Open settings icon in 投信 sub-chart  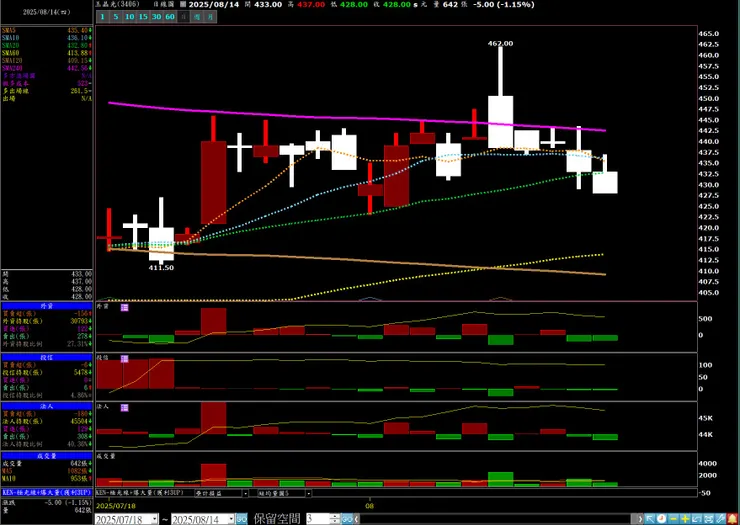click(125, 359)
